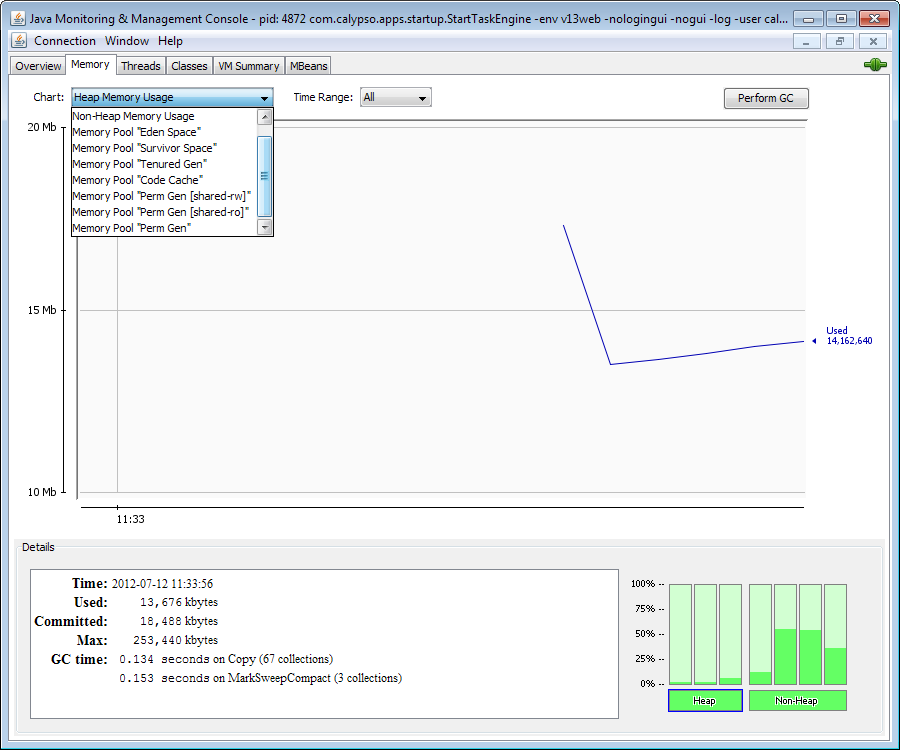Click the Used 13,676 kbytes value
Screen dimensions: 900x750
click(179, 602)
